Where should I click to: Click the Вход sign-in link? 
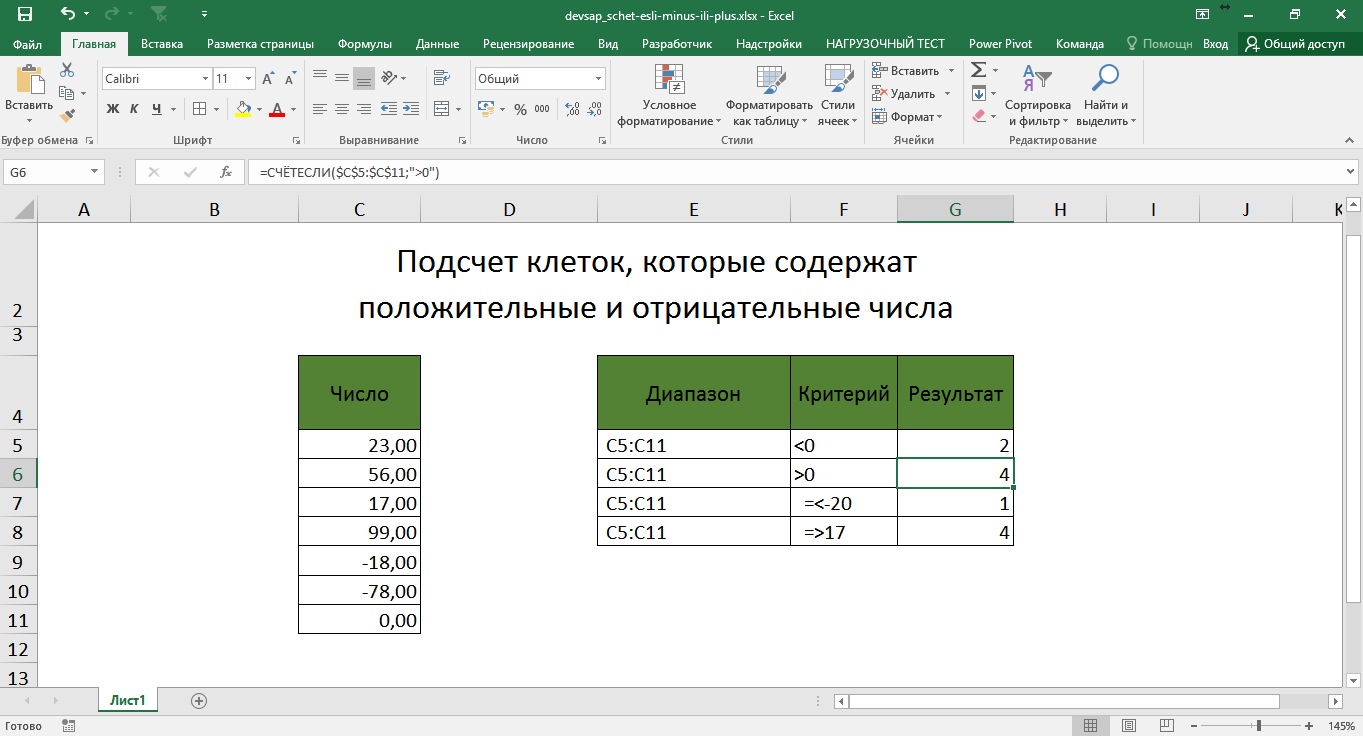click(x=1215, y=44)
